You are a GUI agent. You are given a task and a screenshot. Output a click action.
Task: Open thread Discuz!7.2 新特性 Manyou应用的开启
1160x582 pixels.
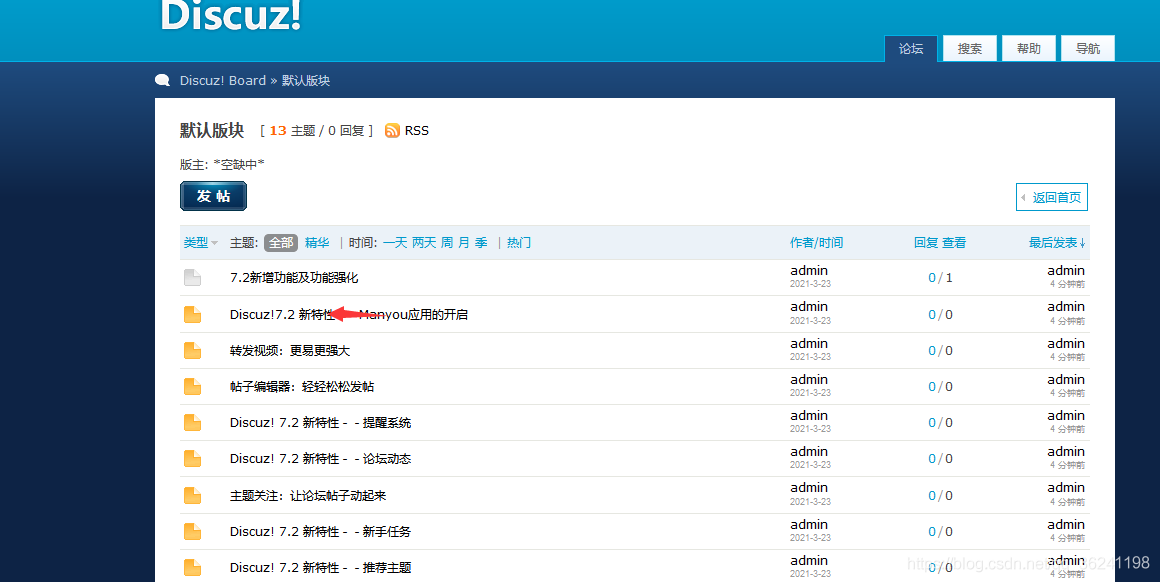coord(348,314)
